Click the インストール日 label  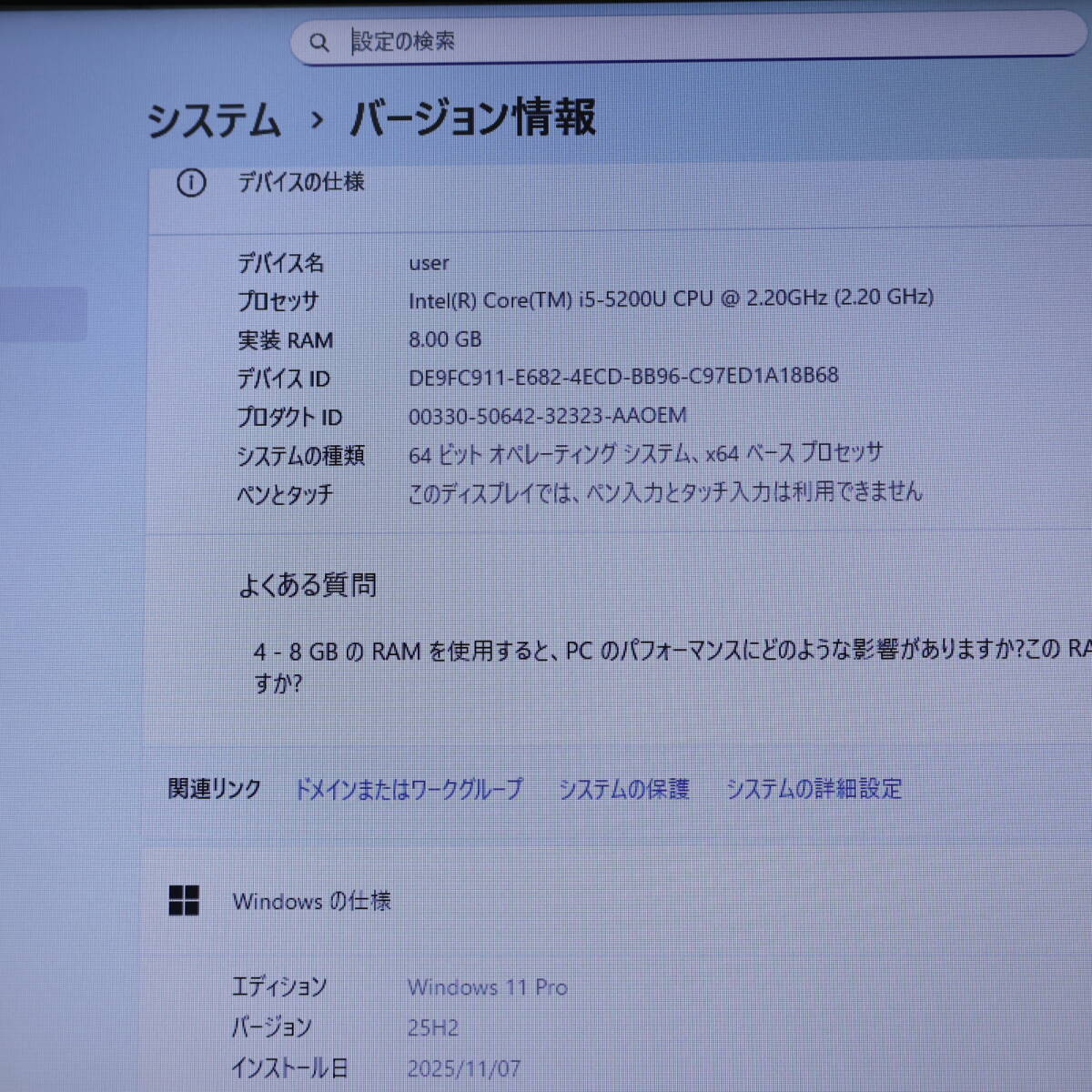[289, 1068]
